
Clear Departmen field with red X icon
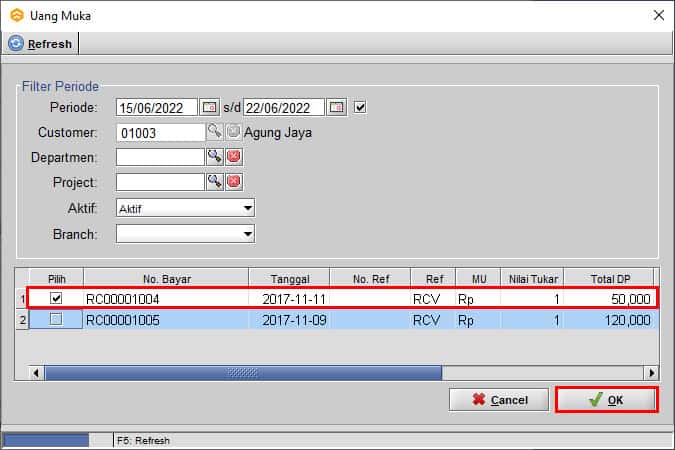(233, 156)
